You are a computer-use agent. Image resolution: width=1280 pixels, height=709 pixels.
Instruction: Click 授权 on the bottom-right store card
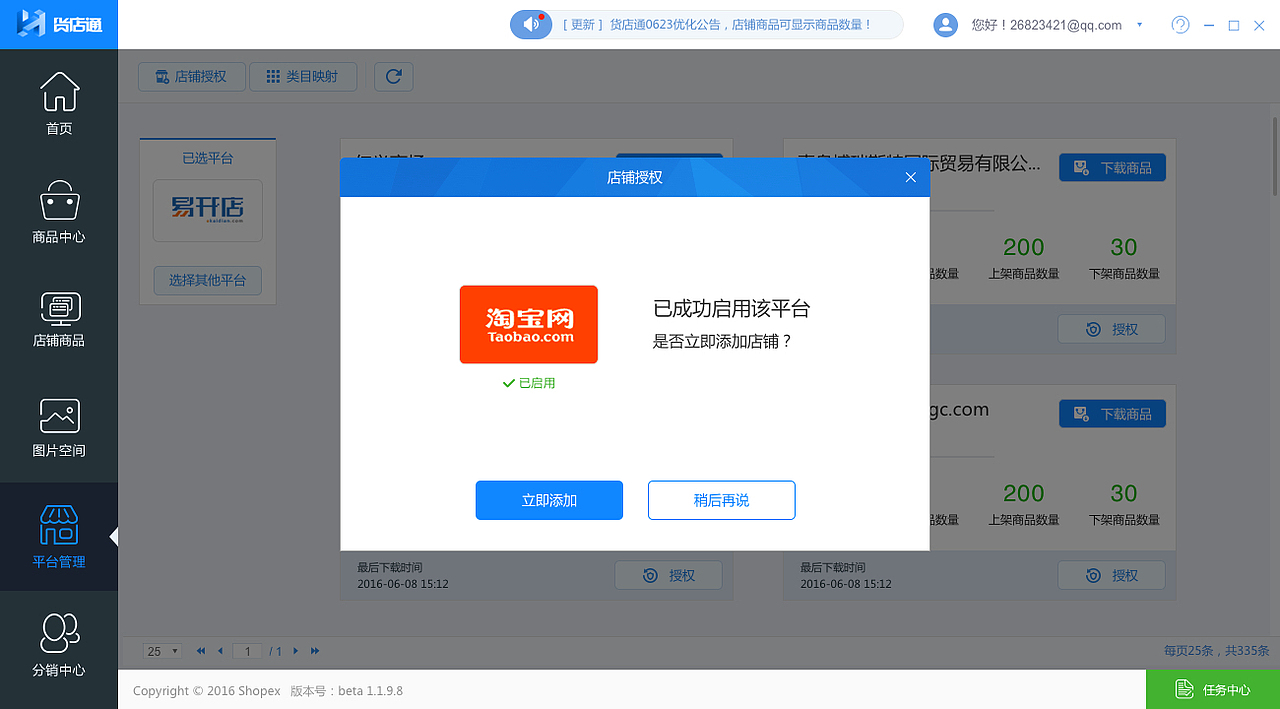[1112, 575]
